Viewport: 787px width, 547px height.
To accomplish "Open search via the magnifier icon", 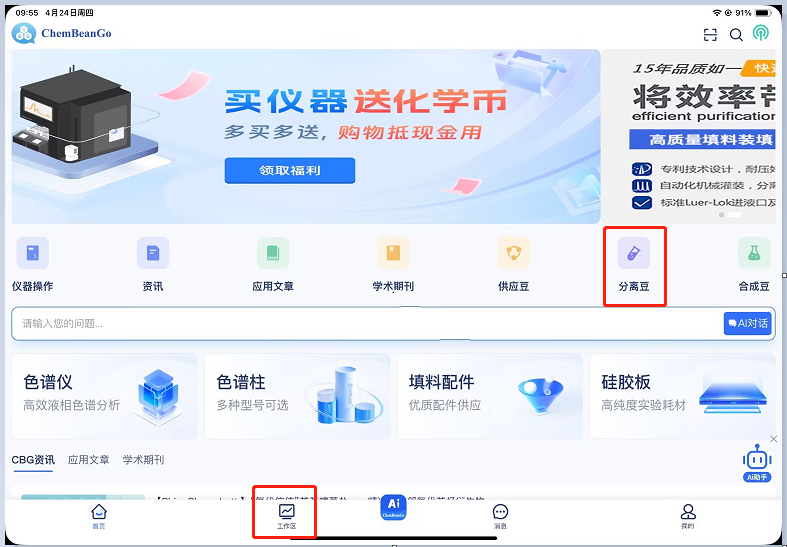I will 736,34.
